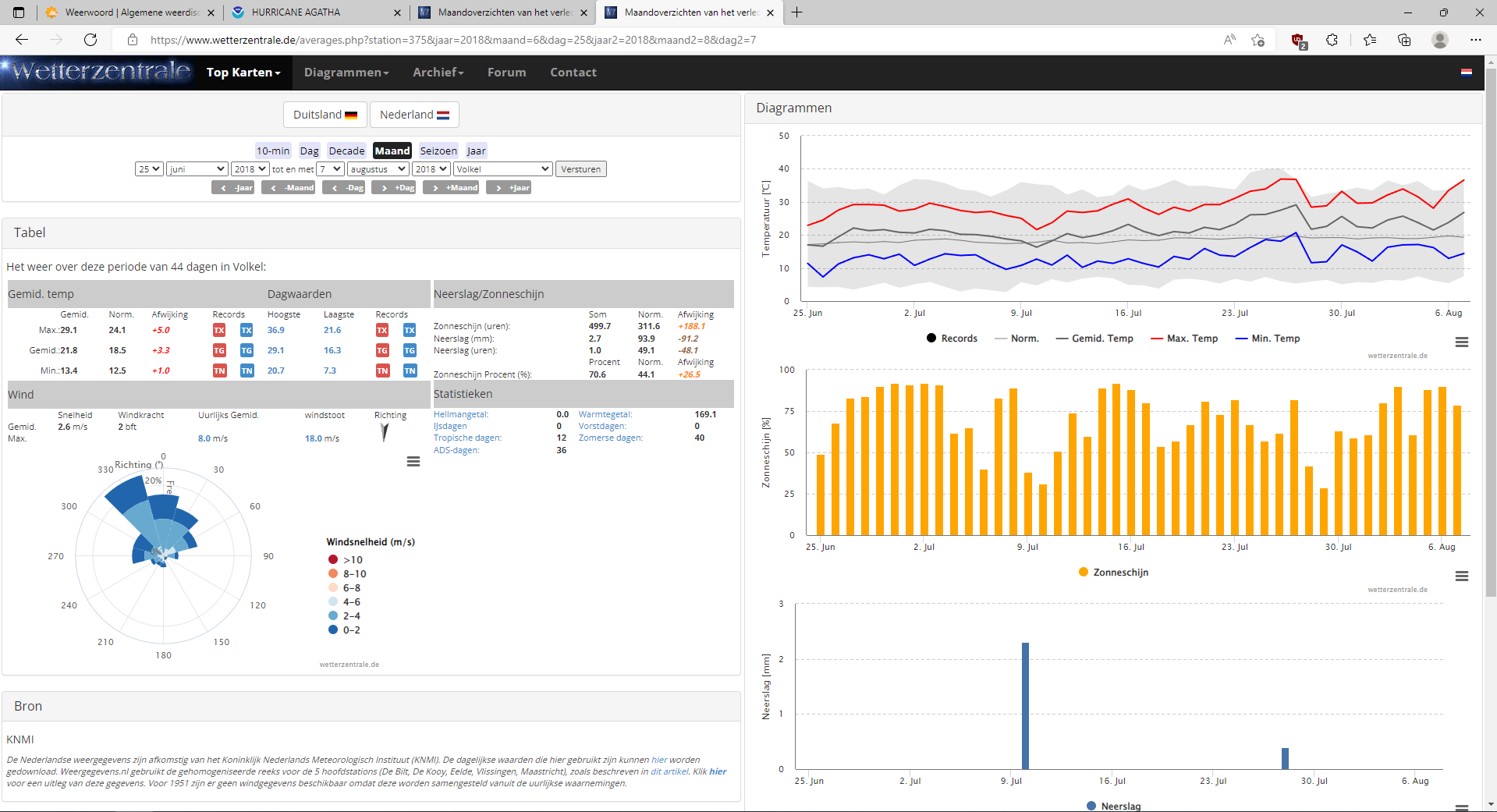1497x812 pixels.
Task: Open the start month dropdown showing juni
Action: click(x=197, y=169)
